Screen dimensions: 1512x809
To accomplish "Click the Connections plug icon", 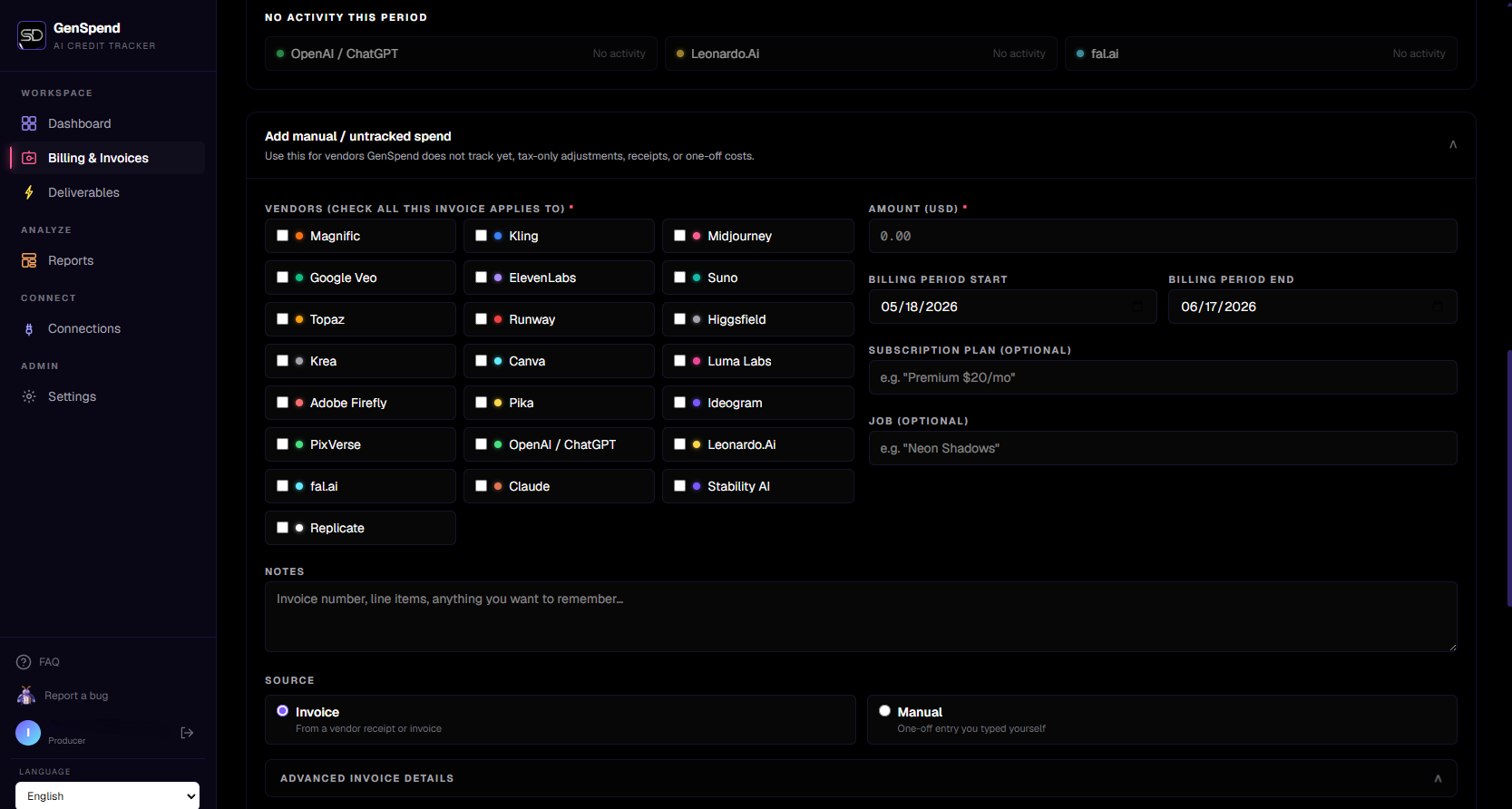I will click(29, 328).
